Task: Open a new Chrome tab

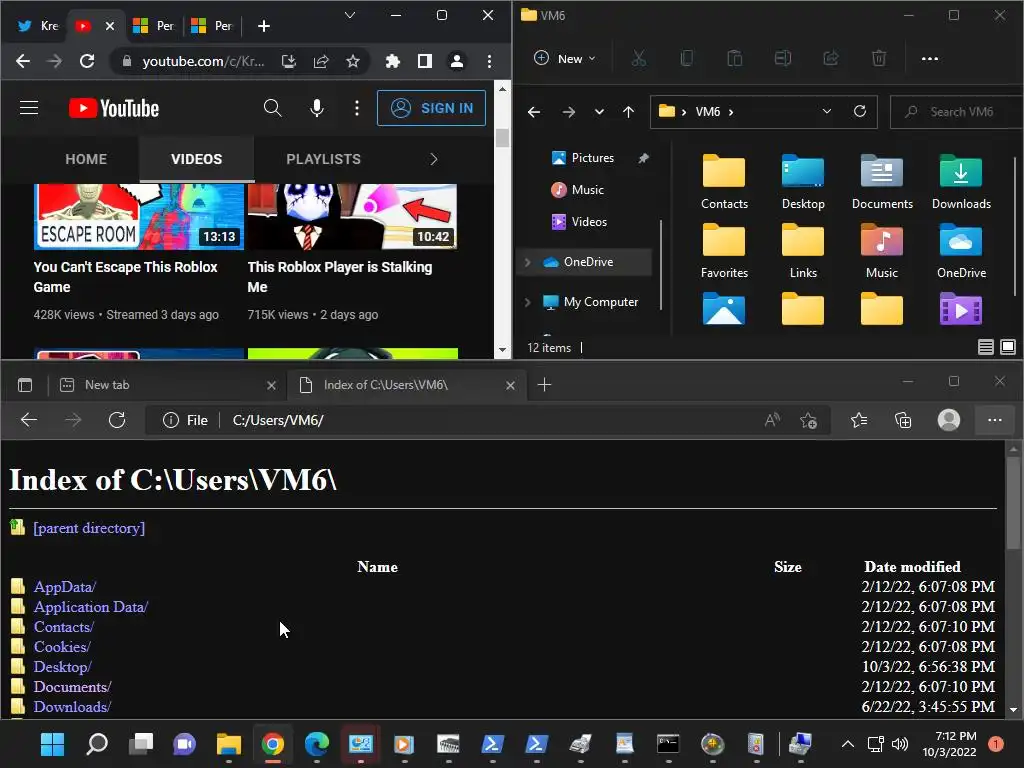Action: (x=264, y=26)
